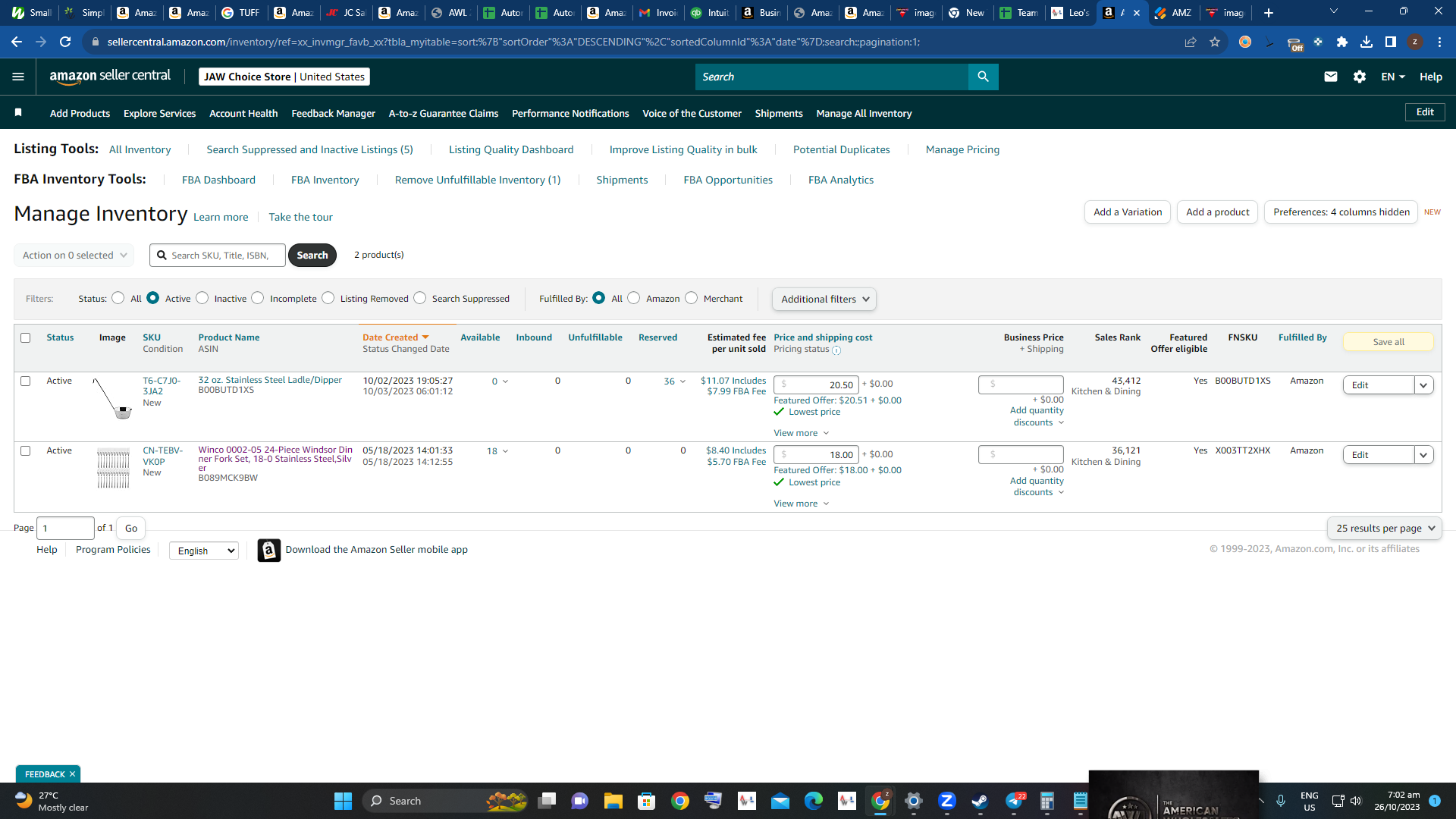Open File Explorer from the taskbar
1456x819 pixels.
coord(613,801)
